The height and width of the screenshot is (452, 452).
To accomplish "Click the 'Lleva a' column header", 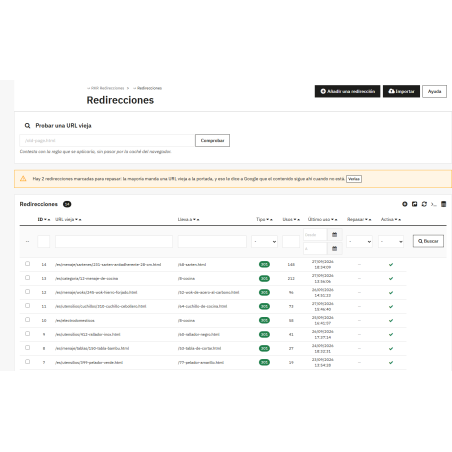I will pos(185,219).
